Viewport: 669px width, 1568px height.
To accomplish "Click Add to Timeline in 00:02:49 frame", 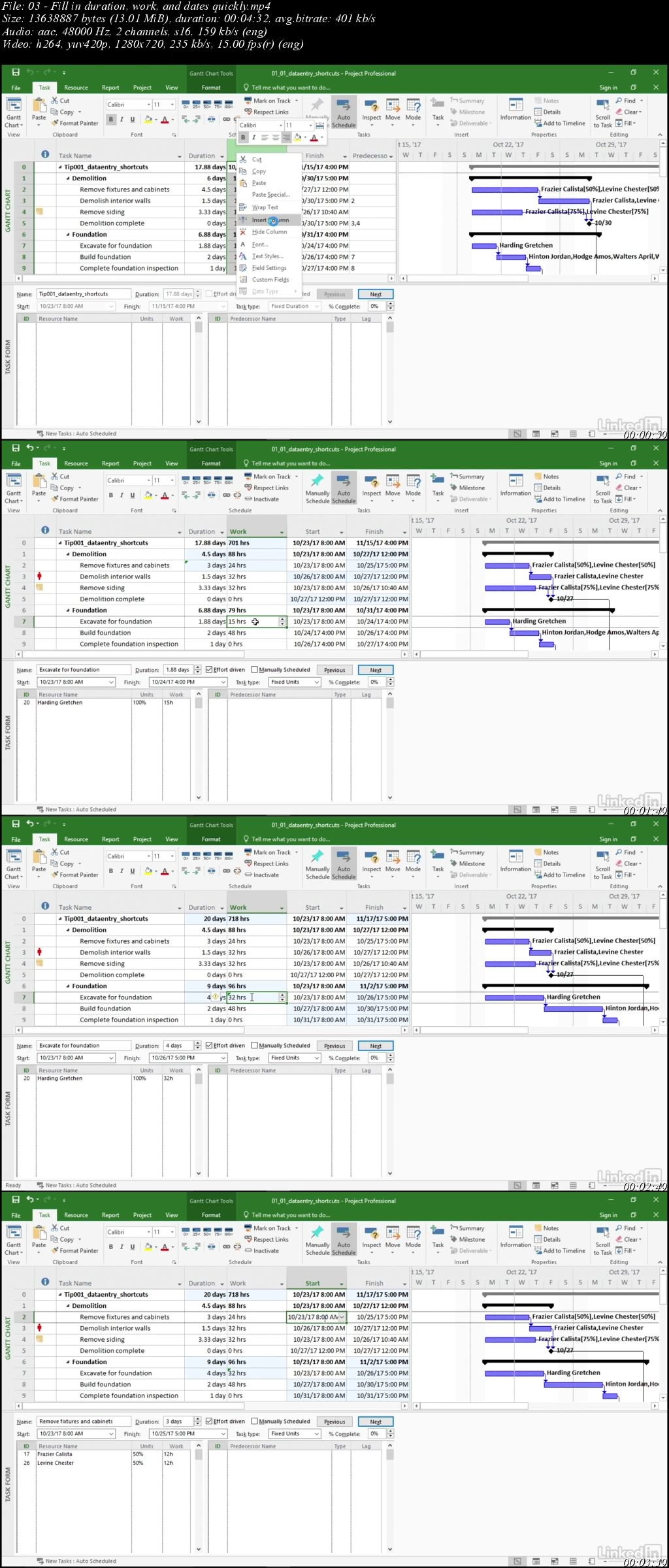I will [x=559, y=875].
